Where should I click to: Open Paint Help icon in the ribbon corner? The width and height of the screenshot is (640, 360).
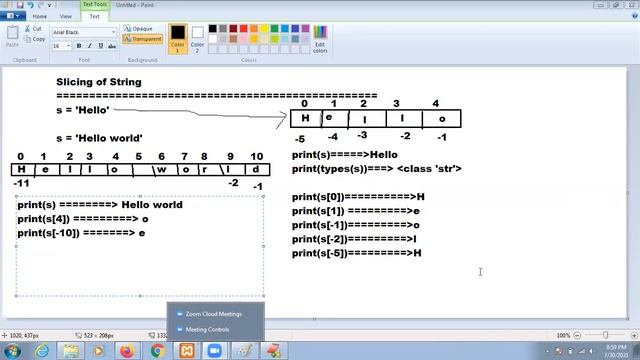point(635,16)
